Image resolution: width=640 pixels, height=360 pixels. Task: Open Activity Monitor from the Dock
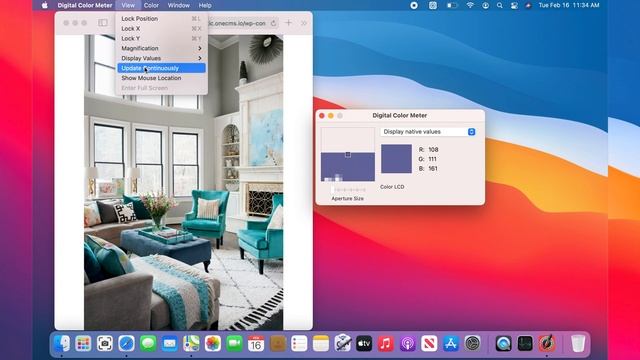point(525,343)
